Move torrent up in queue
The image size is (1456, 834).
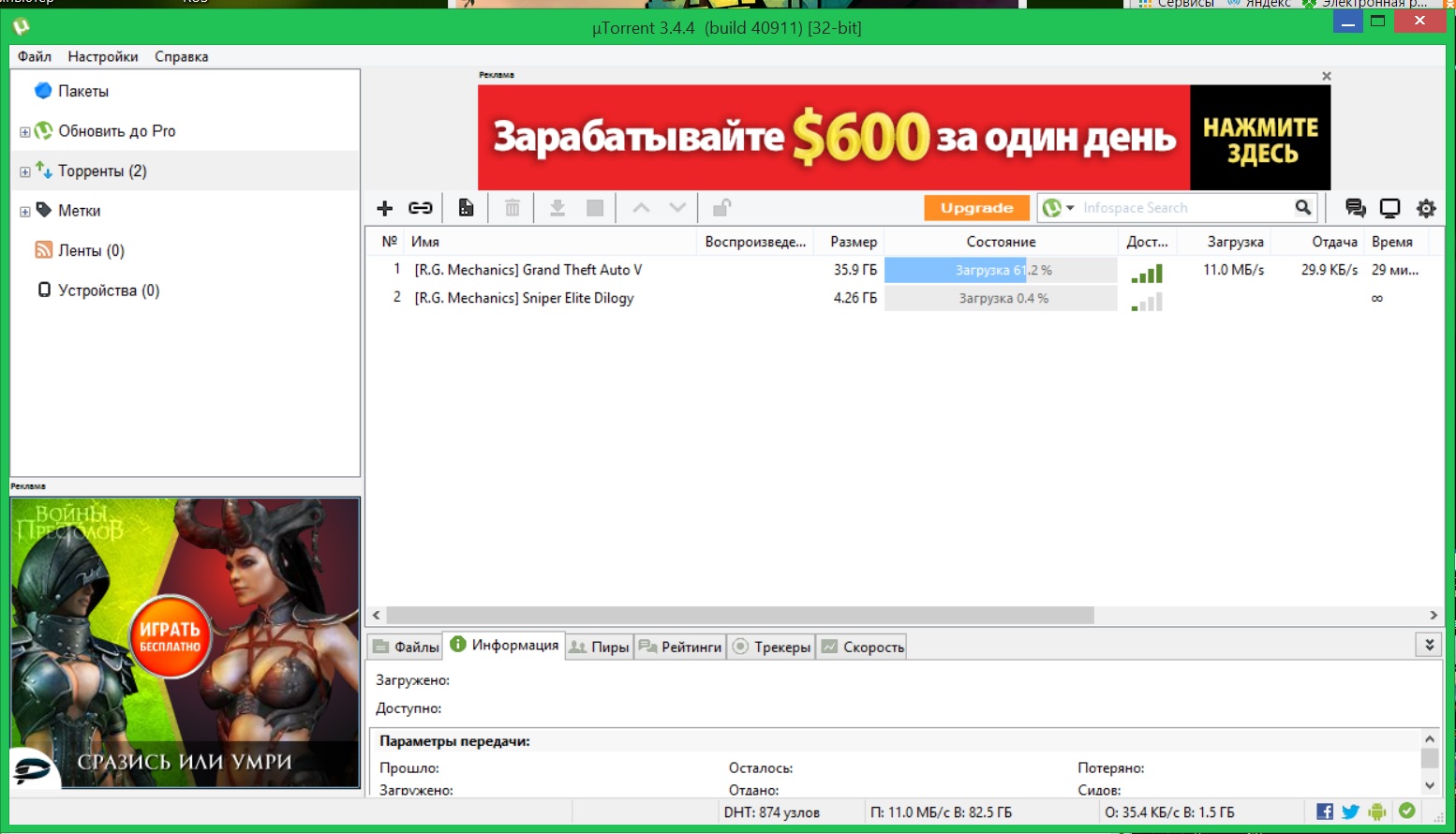641,208
